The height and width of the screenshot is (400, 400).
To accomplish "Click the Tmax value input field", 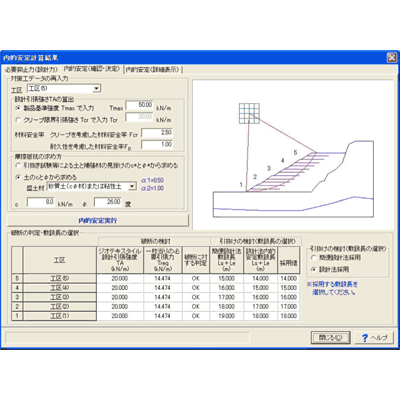I will (140, 105).
